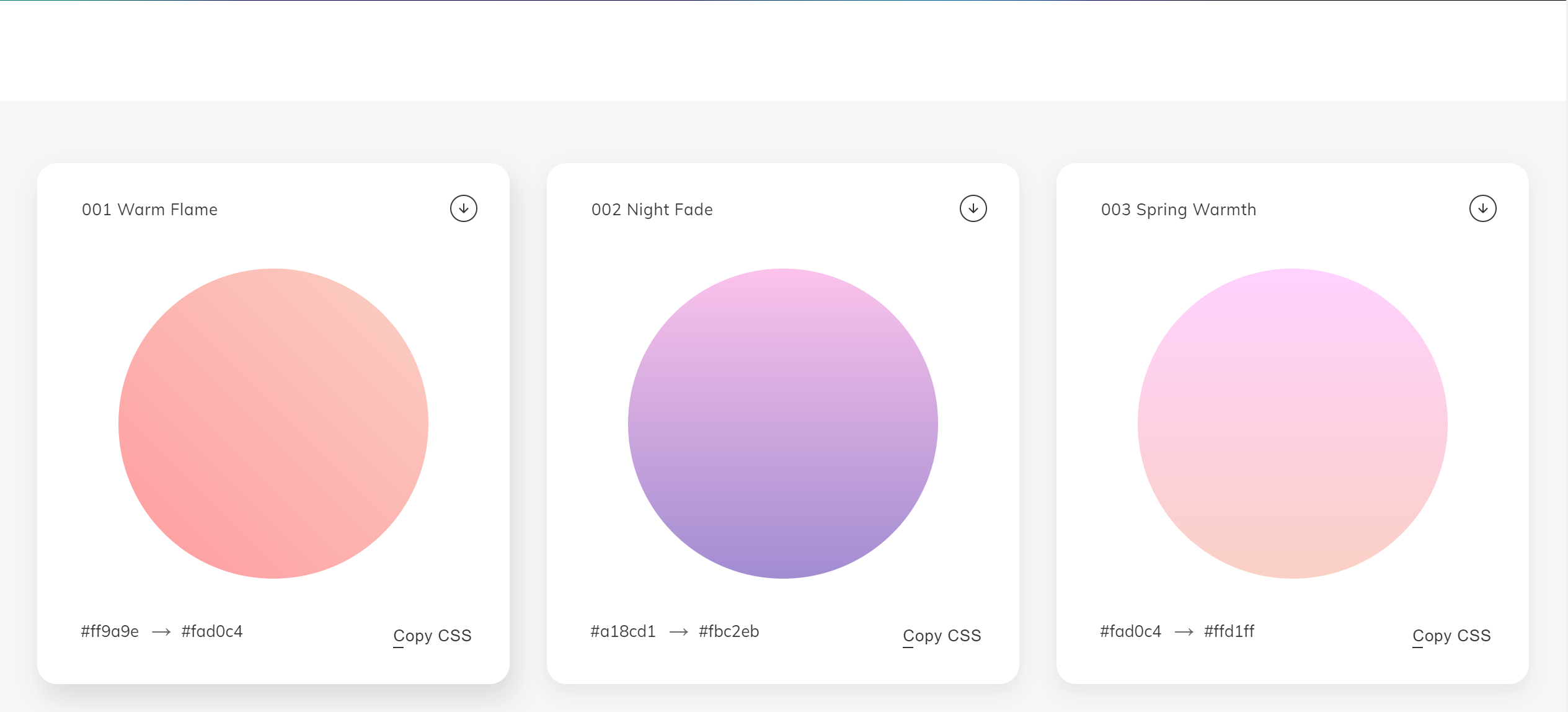
Task: Download the Night Fade gradient image
Action: (x=973, y=208)
